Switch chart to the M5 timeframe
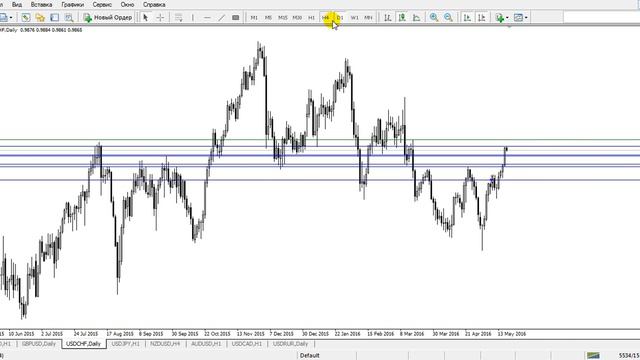 click(x=268, y=18)
